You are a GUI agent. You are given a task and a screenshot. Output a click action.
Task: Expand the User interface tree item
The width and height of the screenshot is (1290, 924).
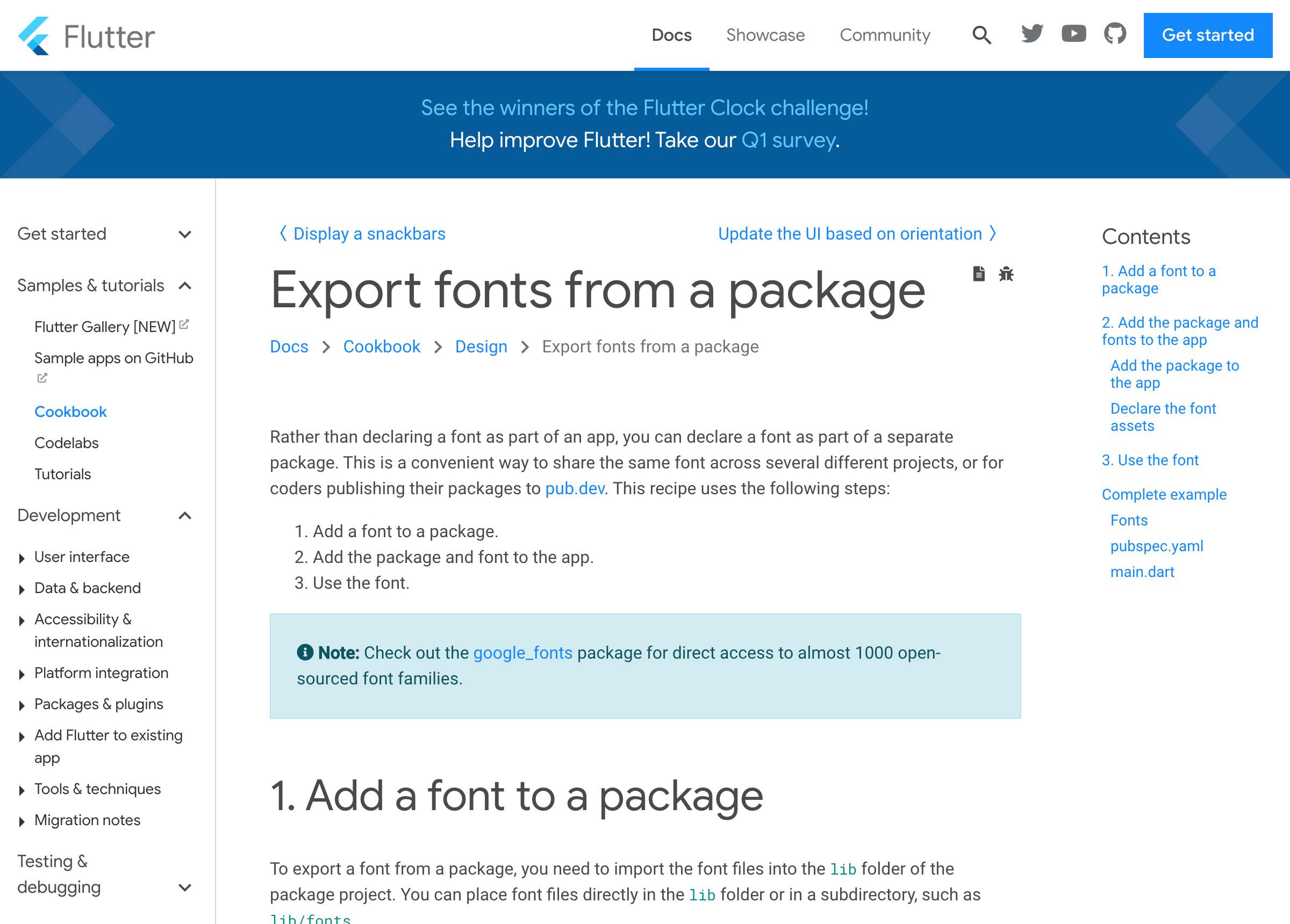(21, 558)
